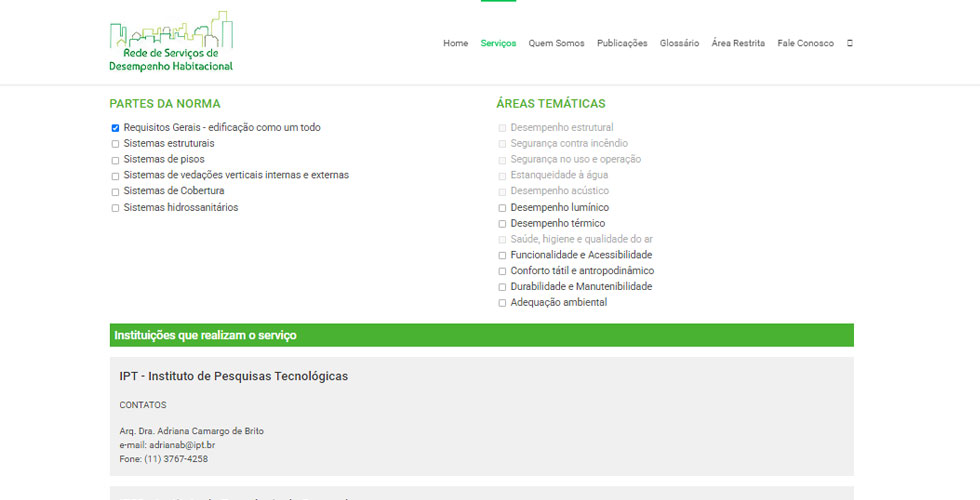Select Conforto tátil e antropodinâmico checkbox
Screen dimensions: 980x500
pyautogui.click(x=502, y=271)
